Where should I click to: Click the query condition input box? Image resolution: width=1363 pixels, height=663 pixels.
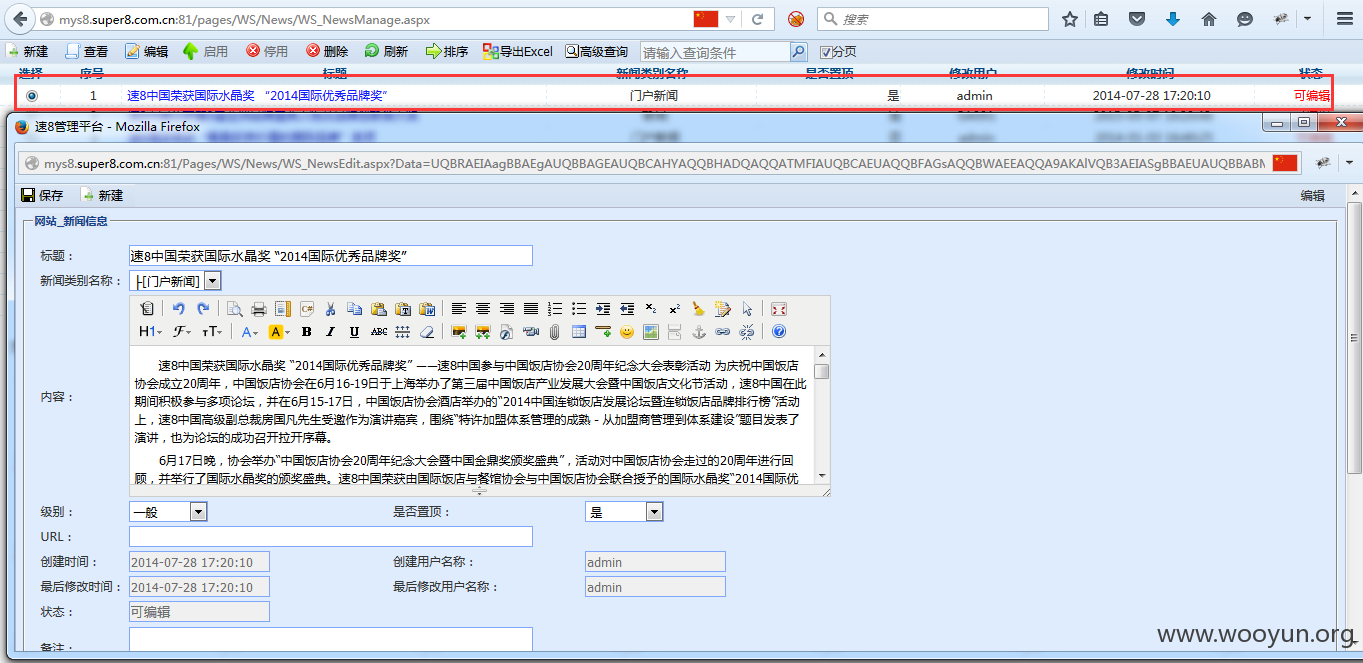[714, 52]
